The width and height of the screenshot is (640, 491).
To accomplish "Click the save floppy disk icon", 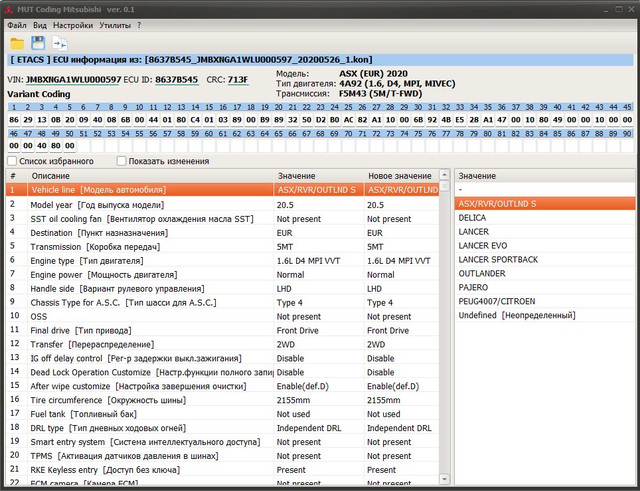I will coord(38,43).
